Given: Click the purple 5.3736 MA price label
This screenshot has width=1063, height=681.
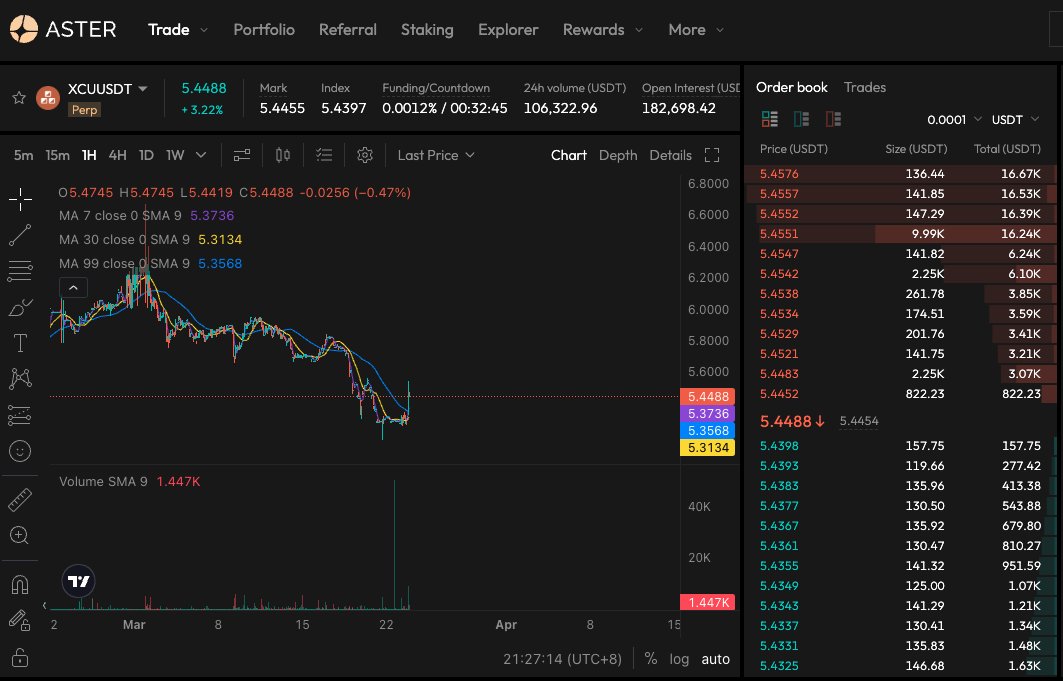Looking at the screenshot, I should [708, 413].
